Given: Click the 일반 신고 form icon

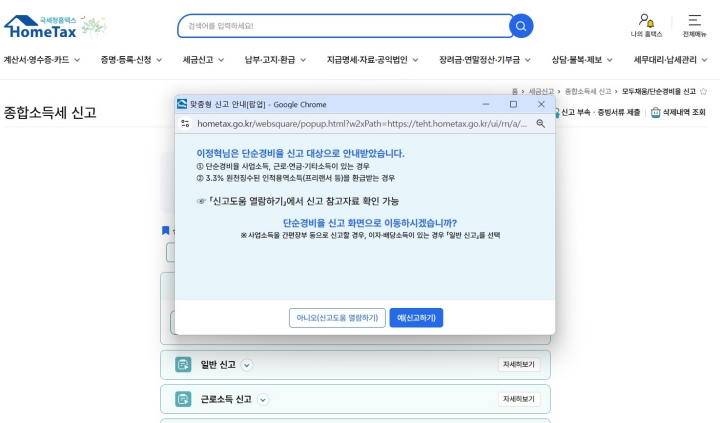Looking at the screenshot, I should pos(183,365).
